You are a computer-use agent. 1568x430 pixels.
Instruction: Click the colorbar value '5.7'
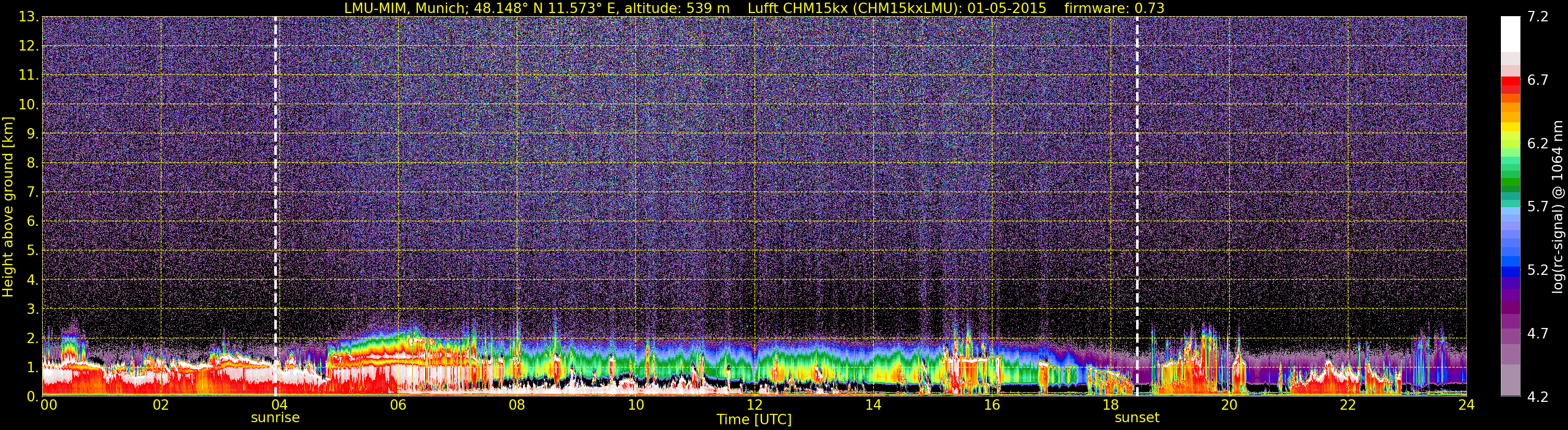(1538, 207)
